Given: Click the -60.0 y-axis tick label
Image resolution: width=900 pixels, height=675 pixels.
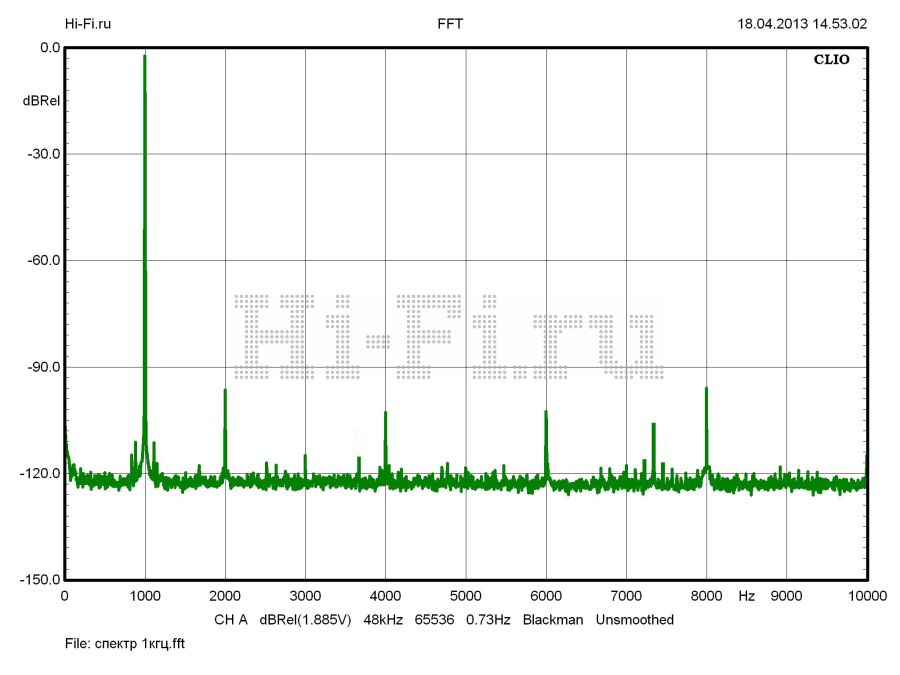Looking at the screenshot, I should [x=40, y=261].
